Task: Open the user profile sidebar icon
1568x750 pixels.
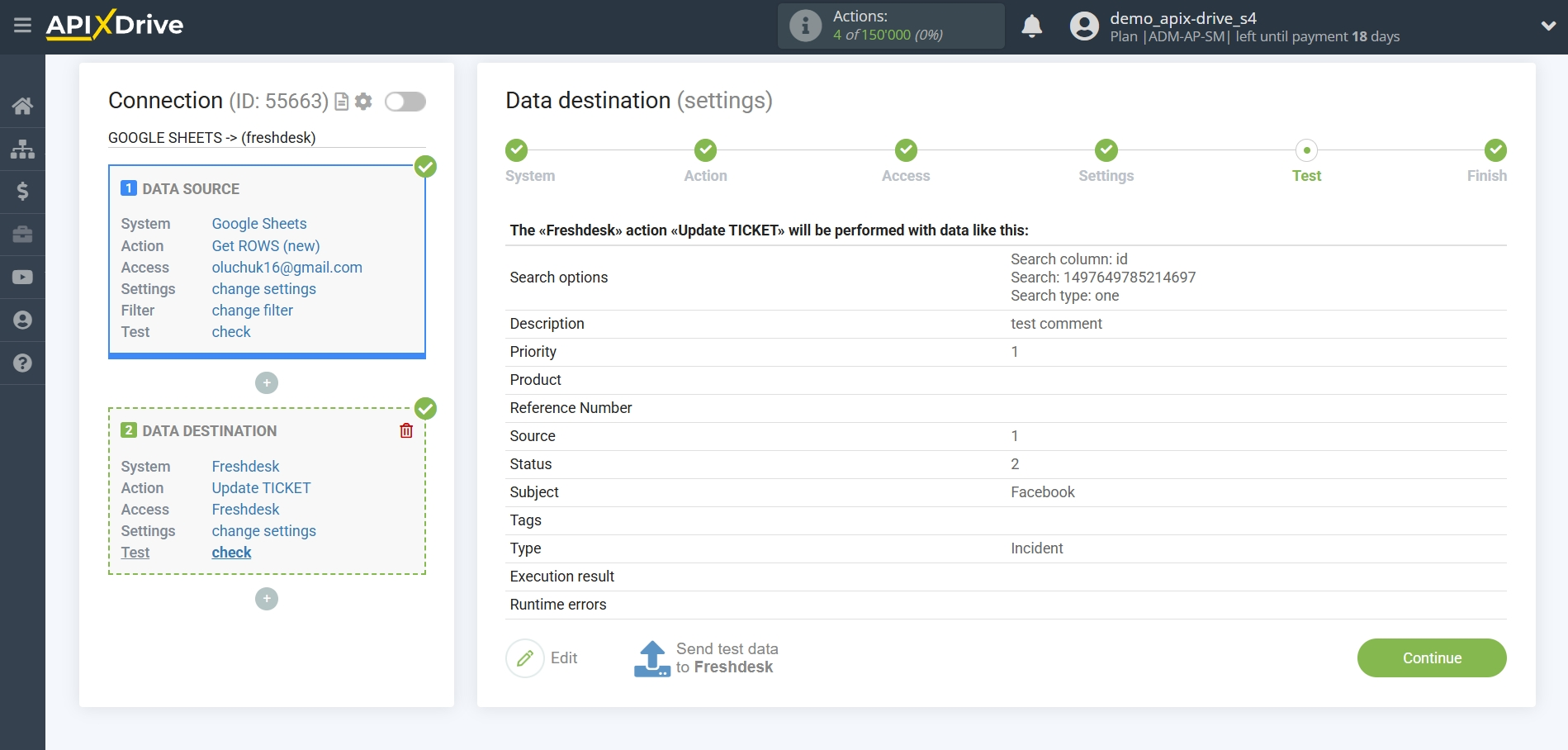Action: [x=22, y=320]
